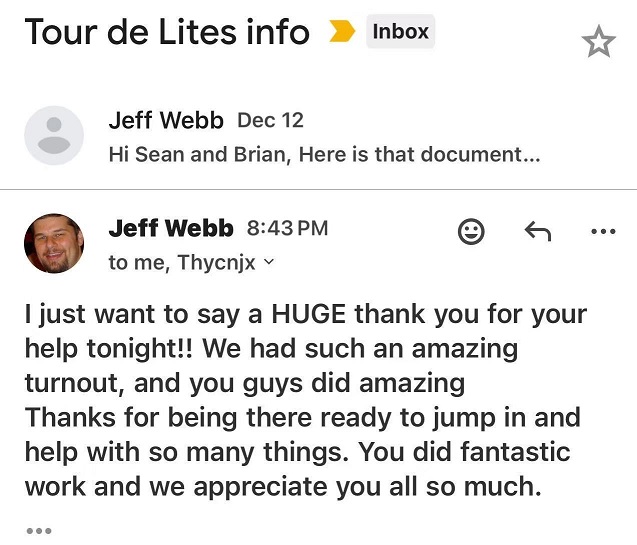Screen dimensions: 637x545
Task: Reply using the reply arrow icon
Action: click(537, 231)
